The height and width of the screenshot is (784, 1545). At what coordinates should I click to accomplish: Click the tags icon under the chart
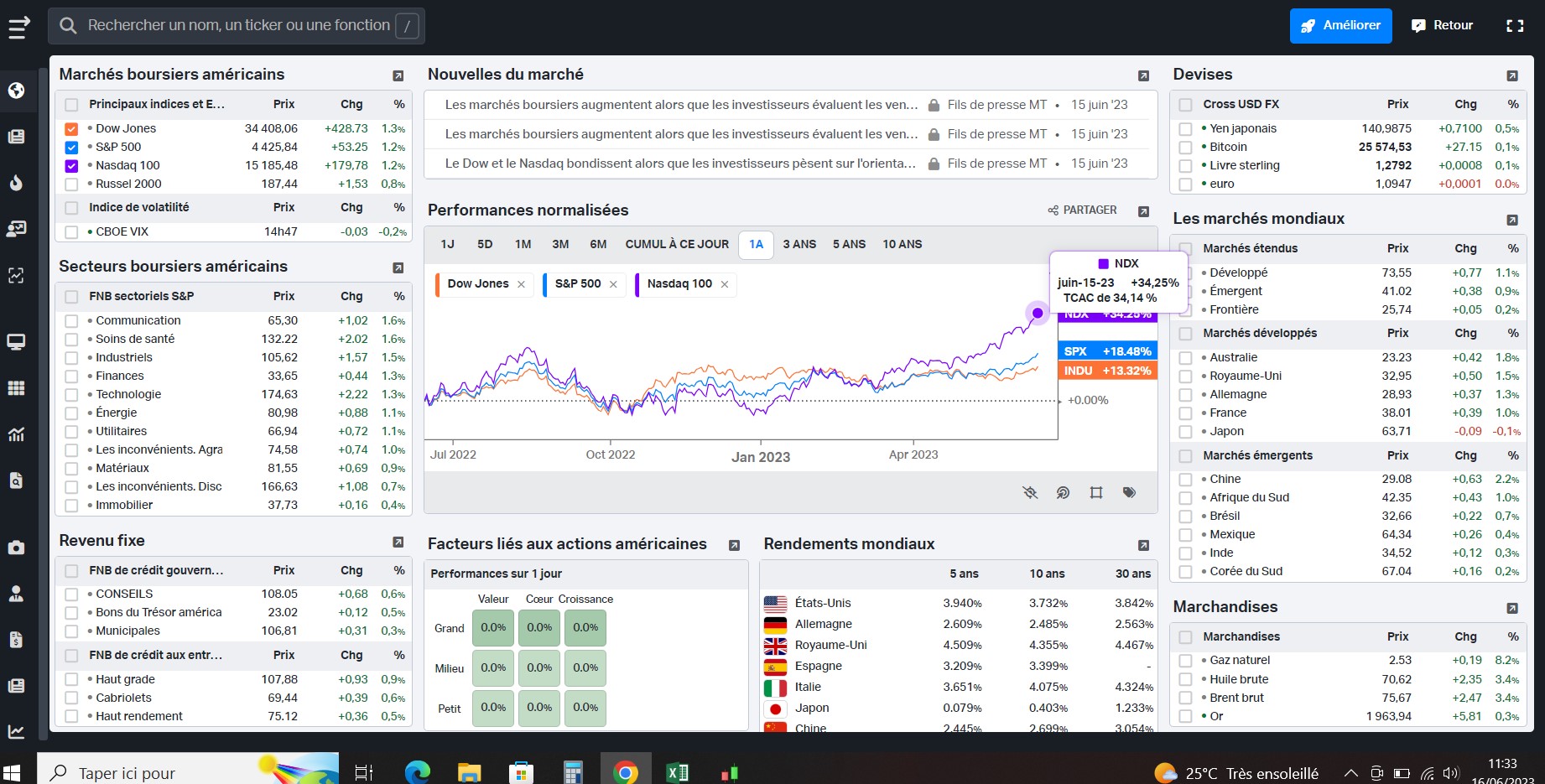[1130, 492]
